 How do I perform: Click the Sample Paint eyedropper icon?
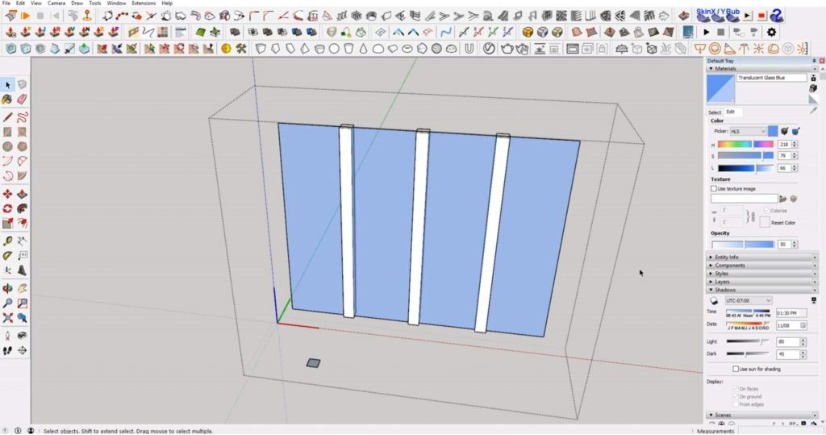814,110
